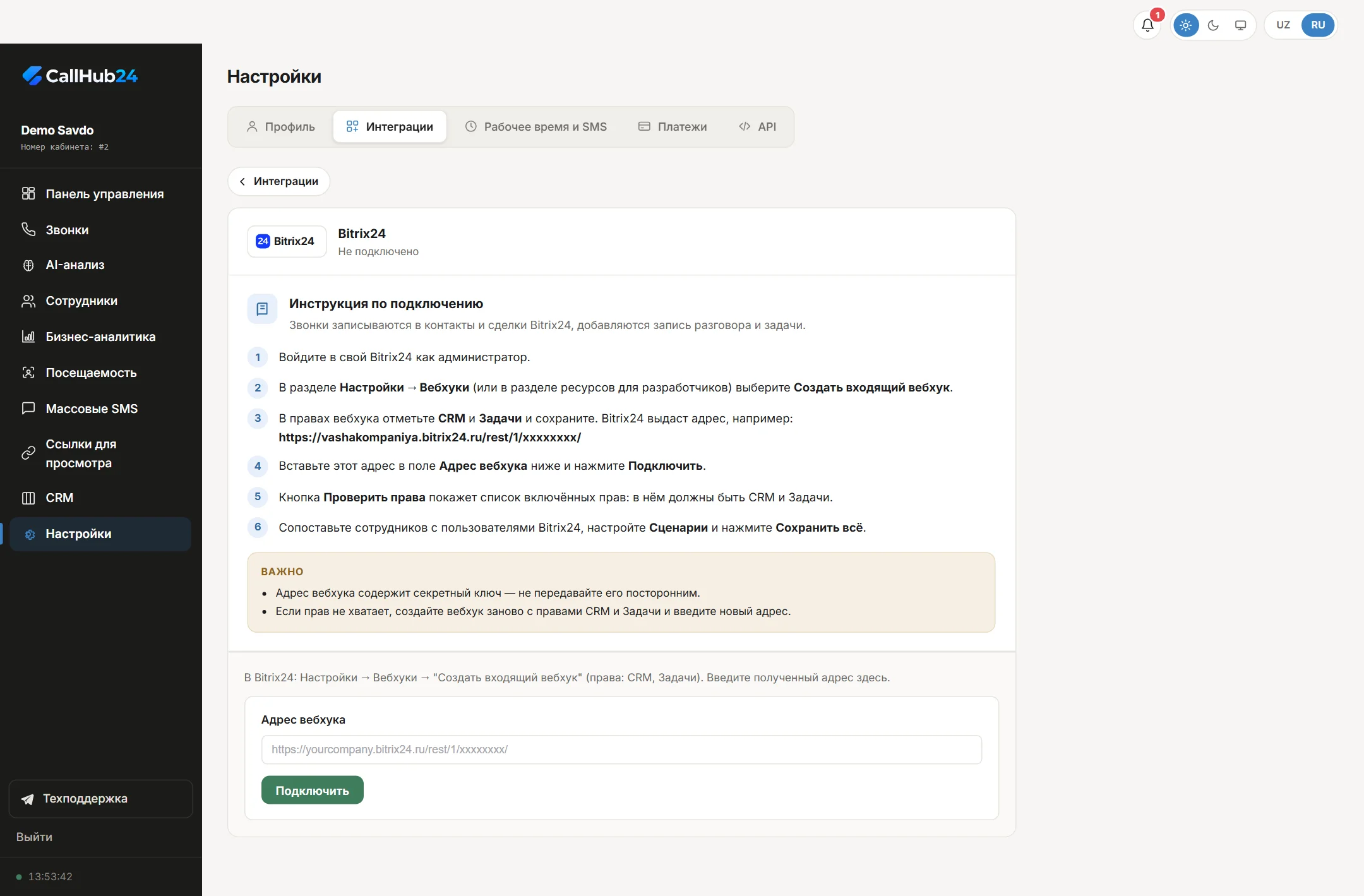Click the Подключить button
The width and height of the screenshot is (1364, 896).
pyautogui.click(x=313, y=791)
